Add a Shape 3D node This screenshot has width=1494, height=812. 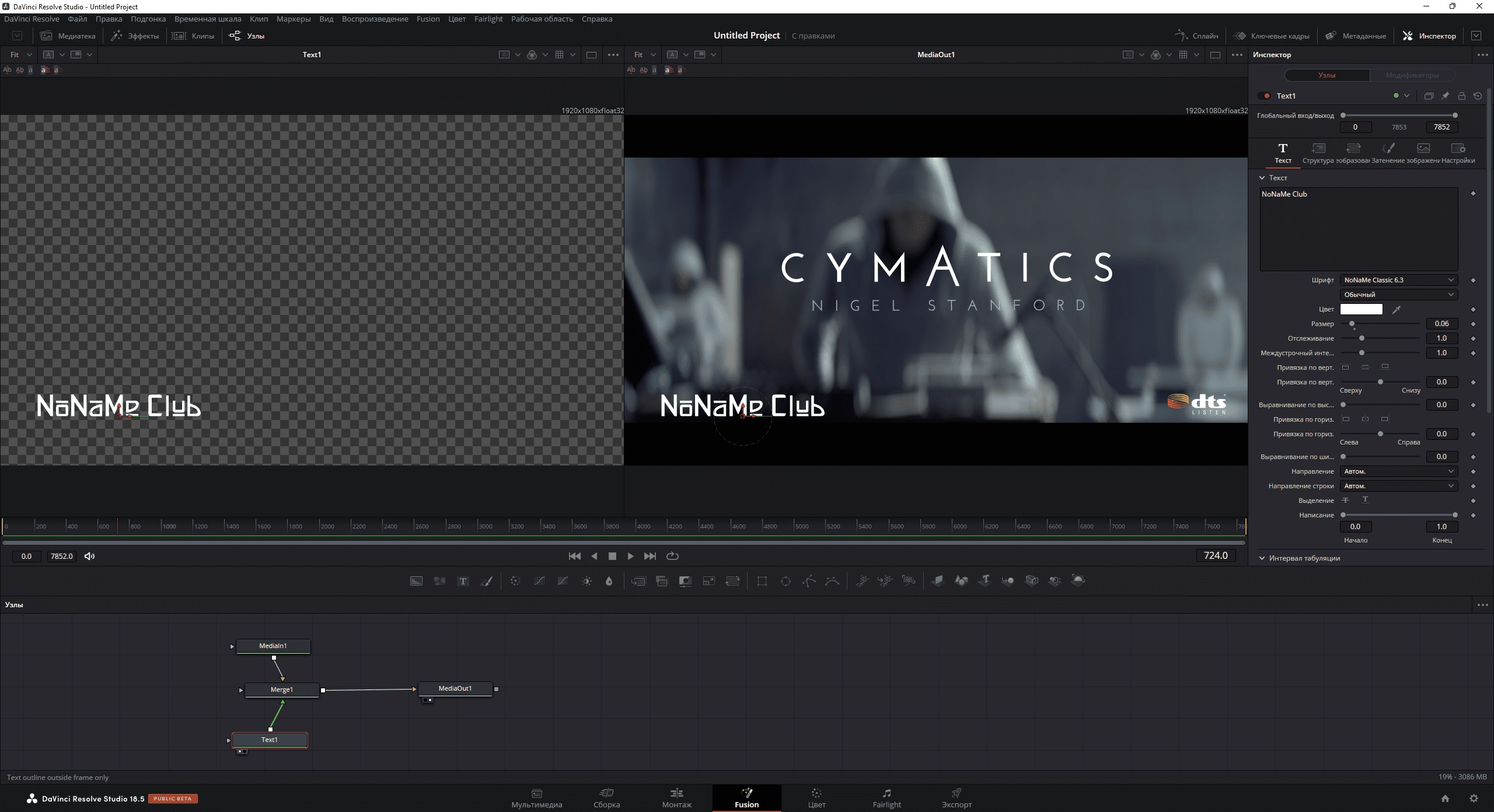961,580
